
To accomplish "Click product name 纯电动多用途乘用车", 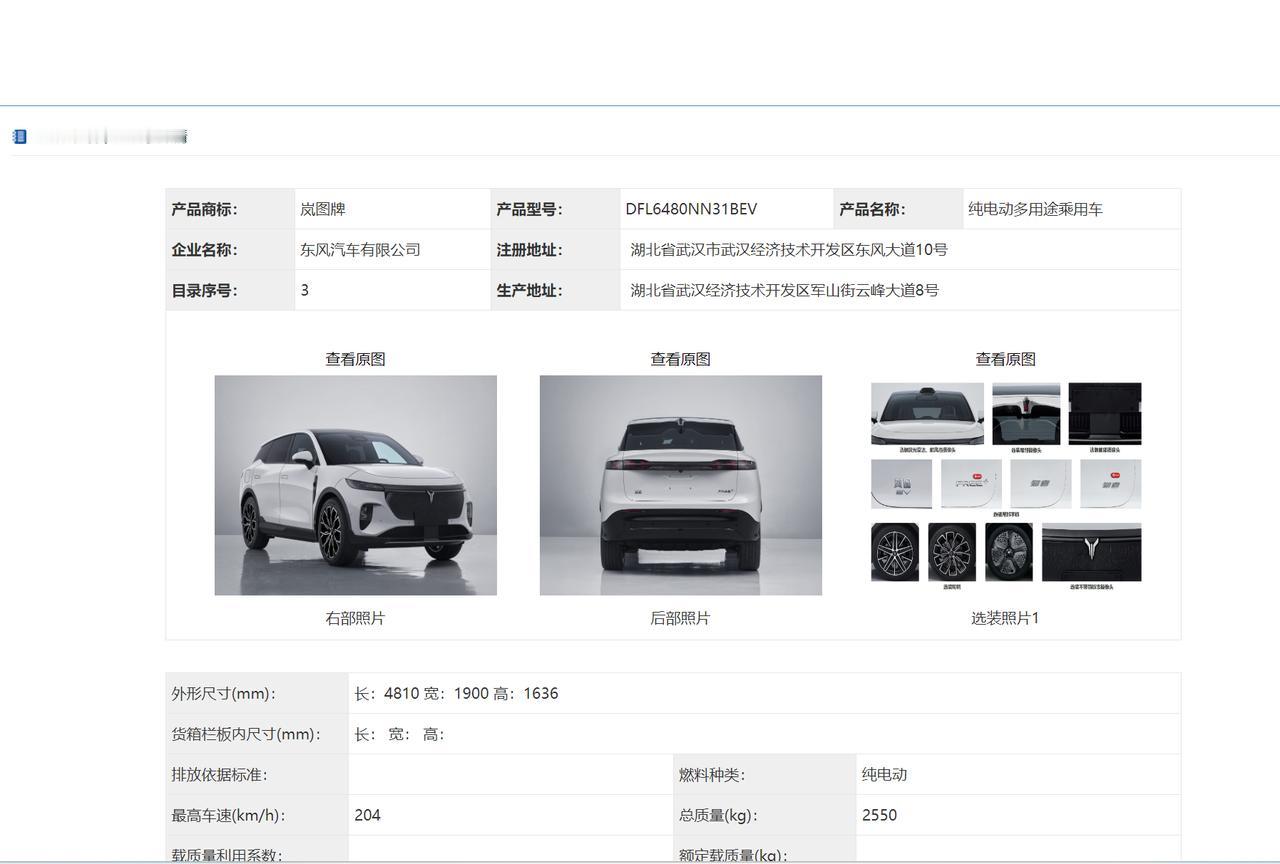I will coord(1035,209).
